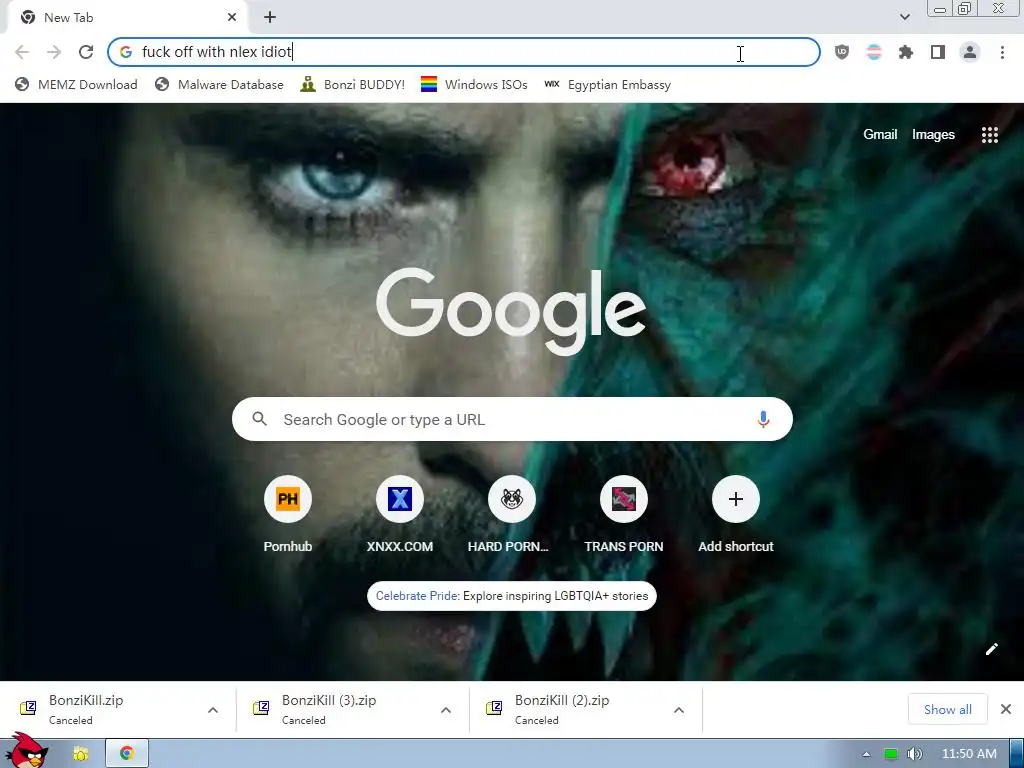Open Chrome's three-dot menu
Viewport: 1024px width, 768px height.
pyautogui.click(x=1002, y=52)
